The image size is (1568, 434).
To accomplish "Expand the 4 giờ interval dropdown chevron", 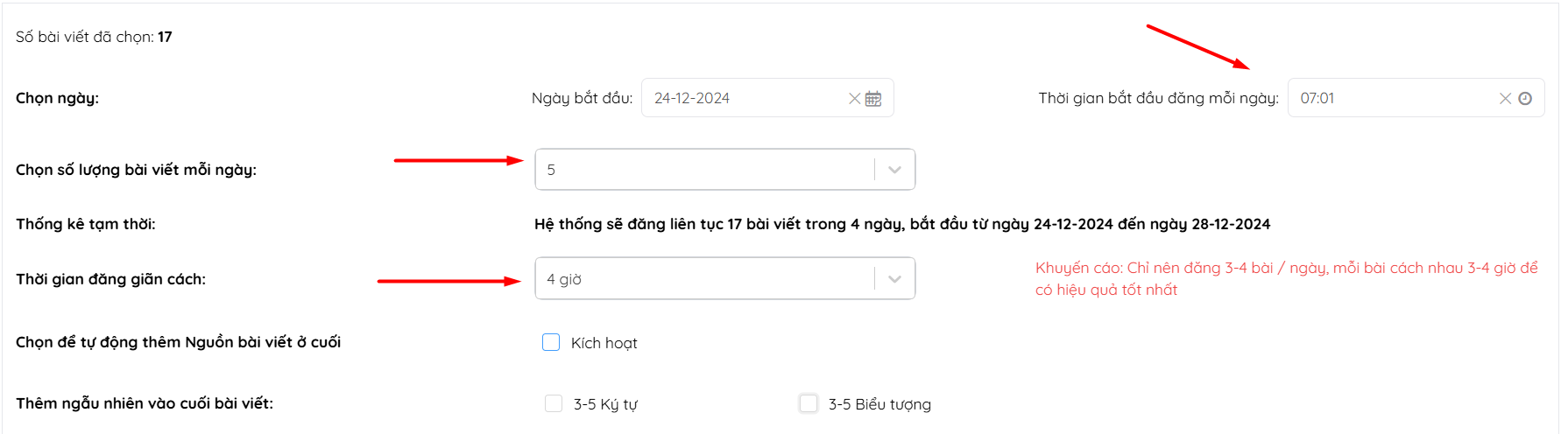I will 894,279.
